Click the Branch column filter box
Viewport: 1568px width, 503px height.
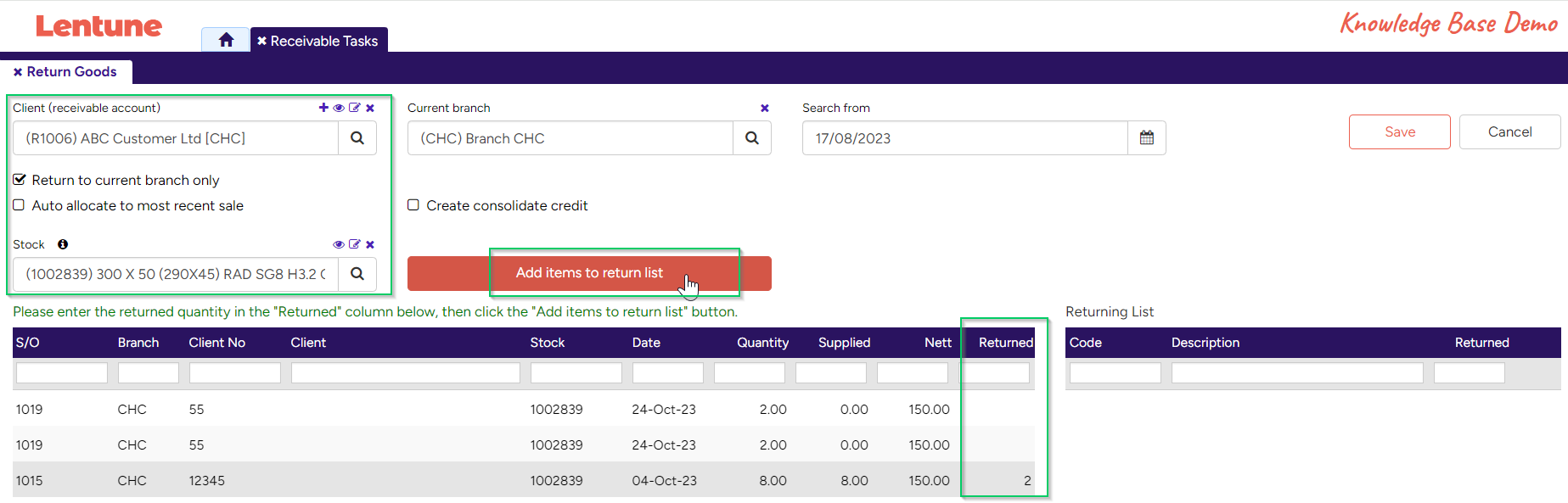pos(149,373)
